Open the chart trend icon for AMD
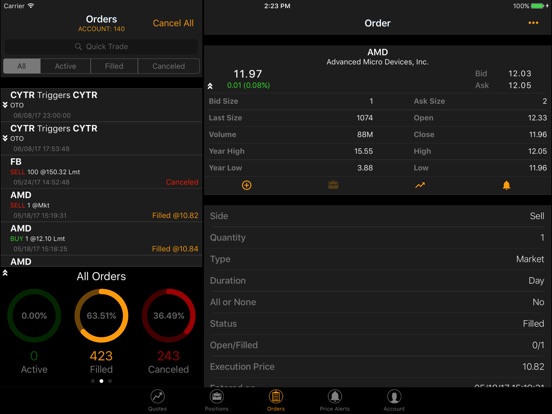This screenshot has width=552, height=414. coord(420,185)
